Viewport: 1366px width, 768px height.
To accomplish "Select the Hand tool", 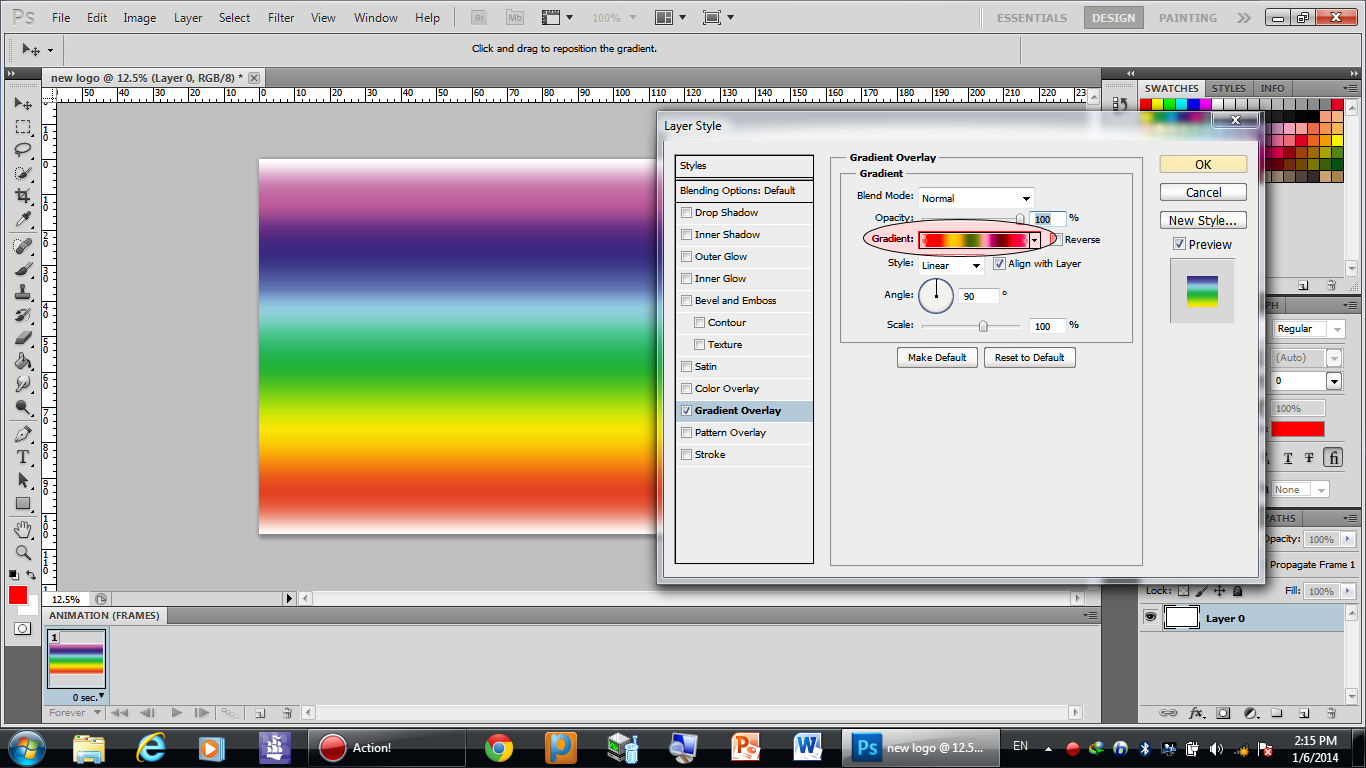I will pos(22,529).
